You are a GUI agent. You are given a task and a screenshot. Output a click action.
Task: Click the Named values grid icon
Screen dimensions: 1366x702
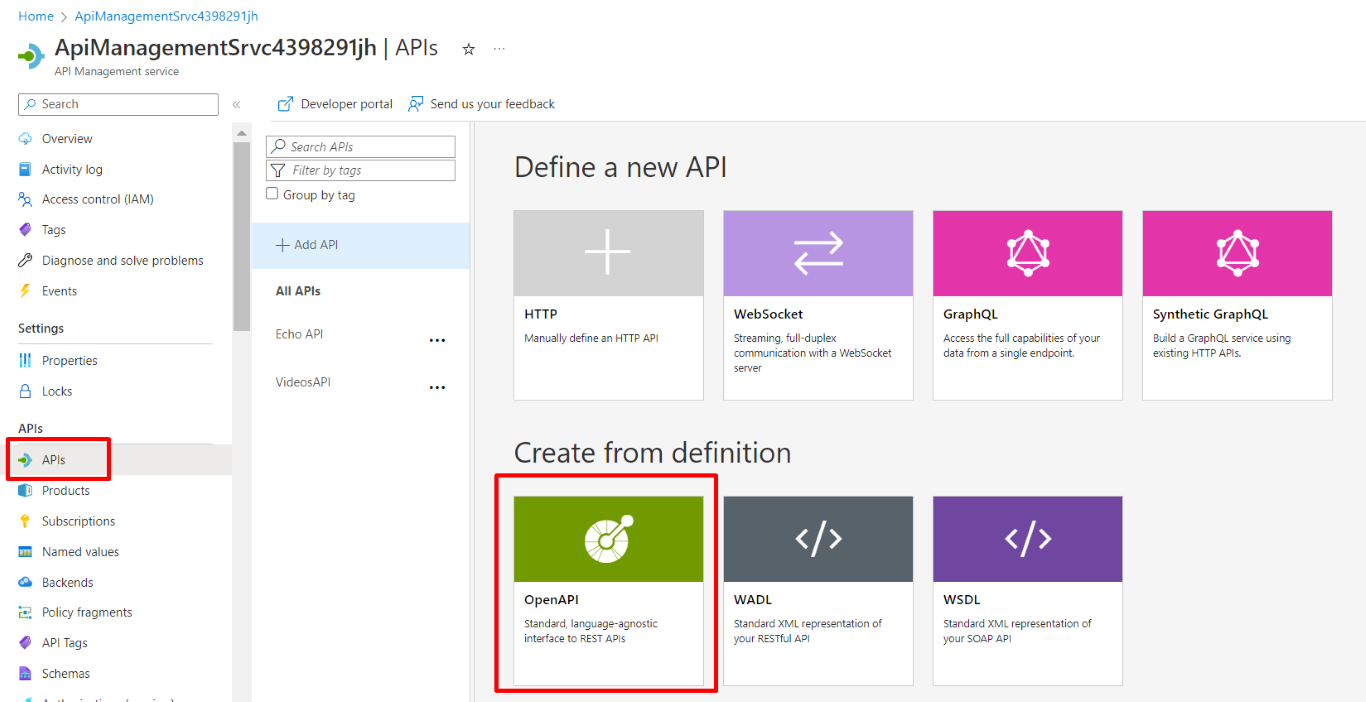25,552
